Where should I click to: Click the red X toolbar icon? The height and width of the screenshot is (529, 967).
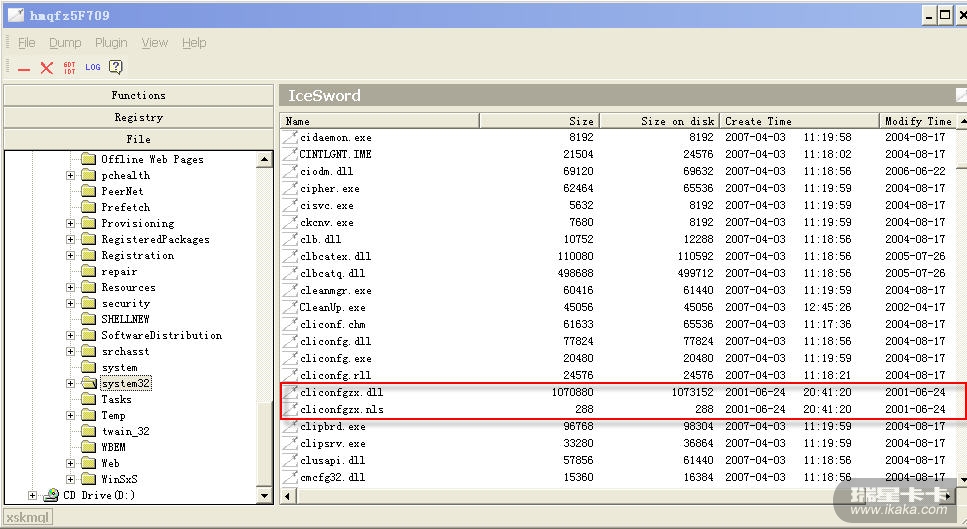(46, 68)
